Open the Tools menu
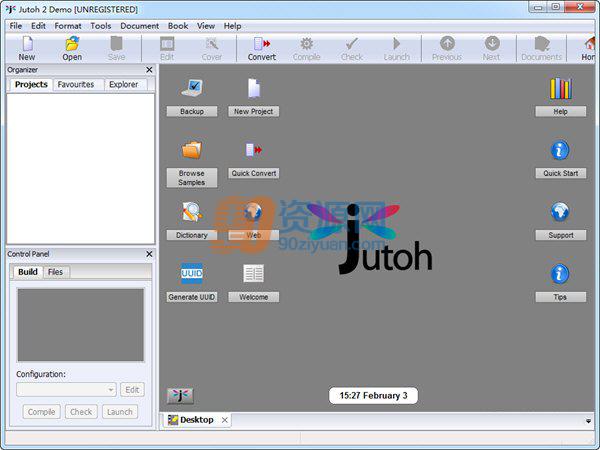 pos(101,26)
